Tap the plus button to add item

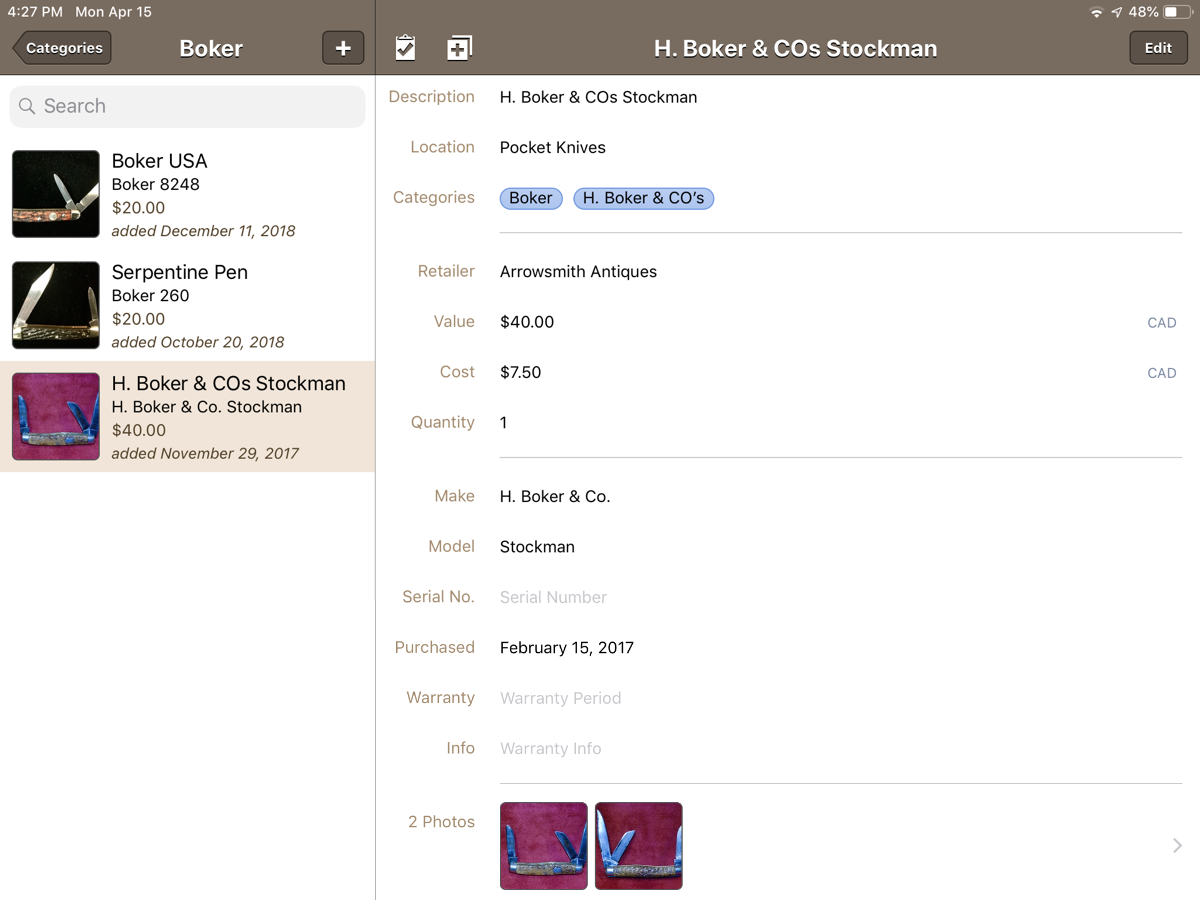[x=343, y=48]
